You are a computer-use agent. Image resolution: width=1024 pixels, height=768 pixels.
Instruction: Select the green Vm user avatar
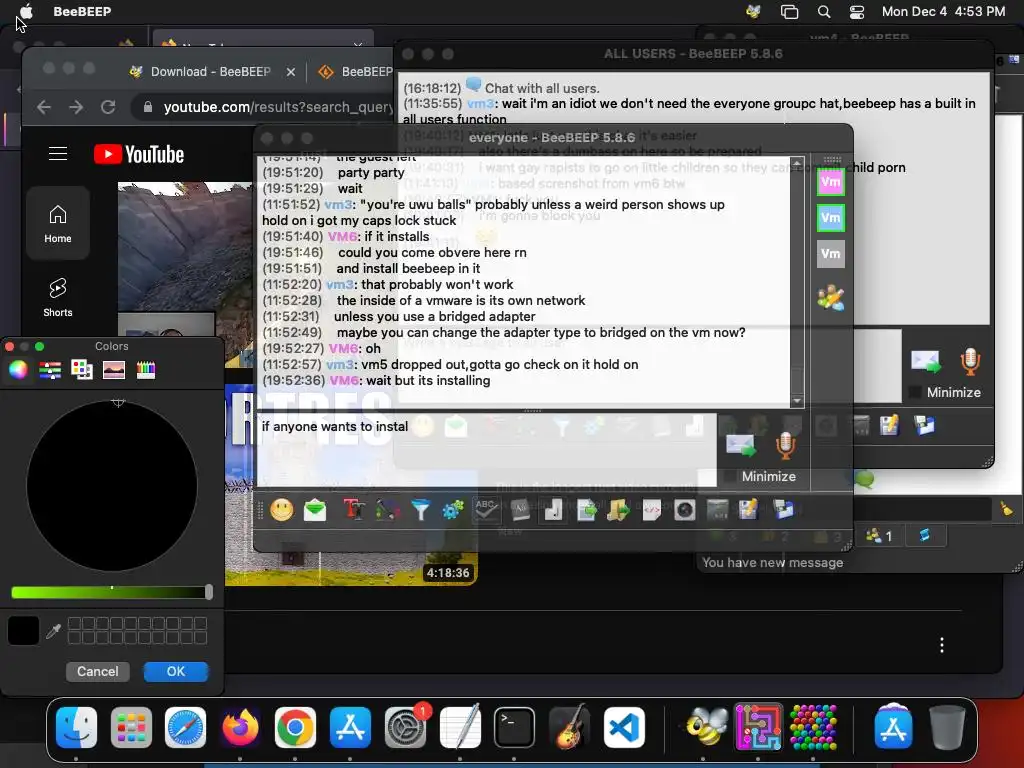pyautogui.click(x=831, y=217)
